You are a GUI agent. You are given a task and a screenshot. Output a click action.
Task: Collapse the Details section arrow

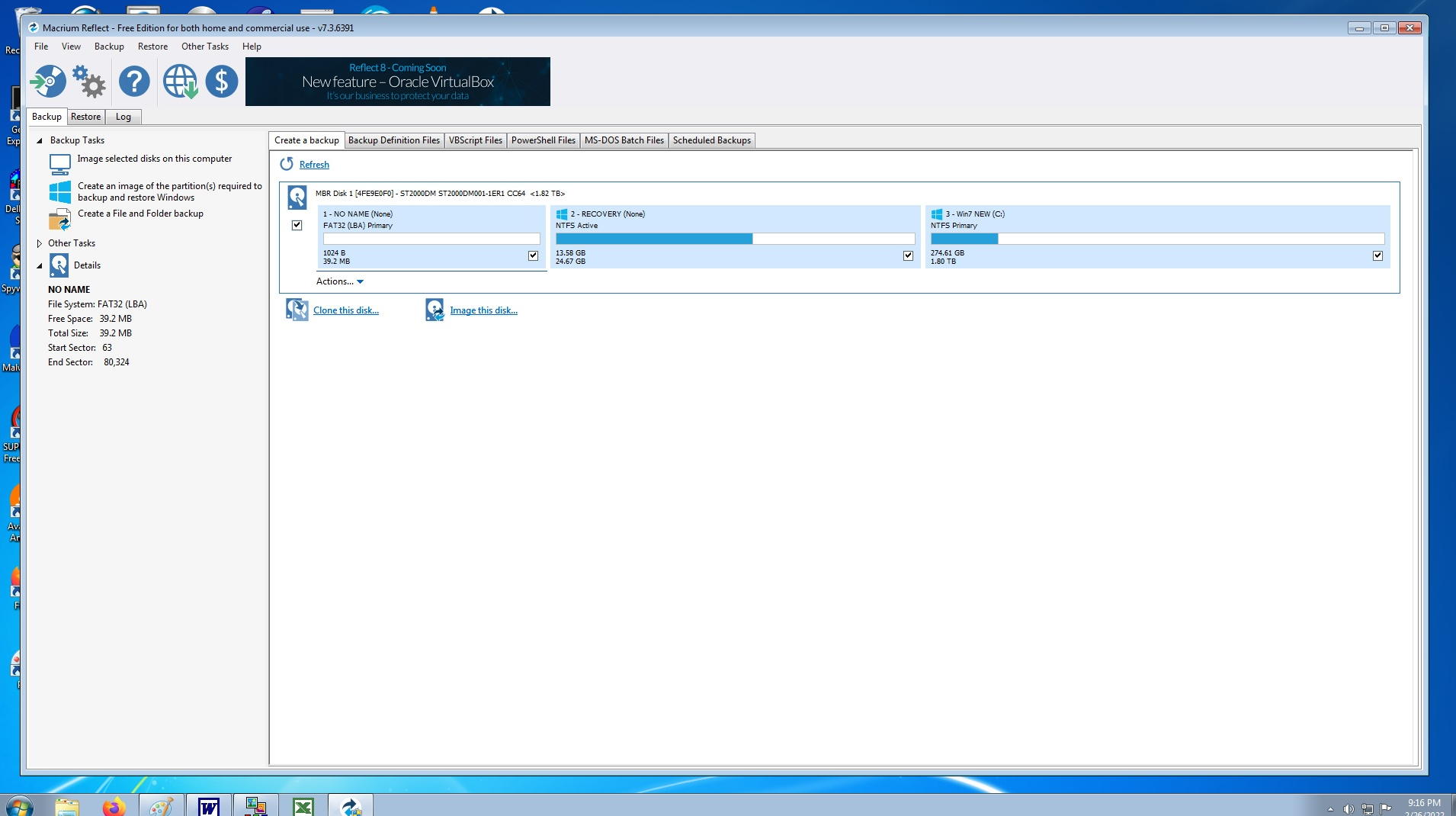coord(40,265)
